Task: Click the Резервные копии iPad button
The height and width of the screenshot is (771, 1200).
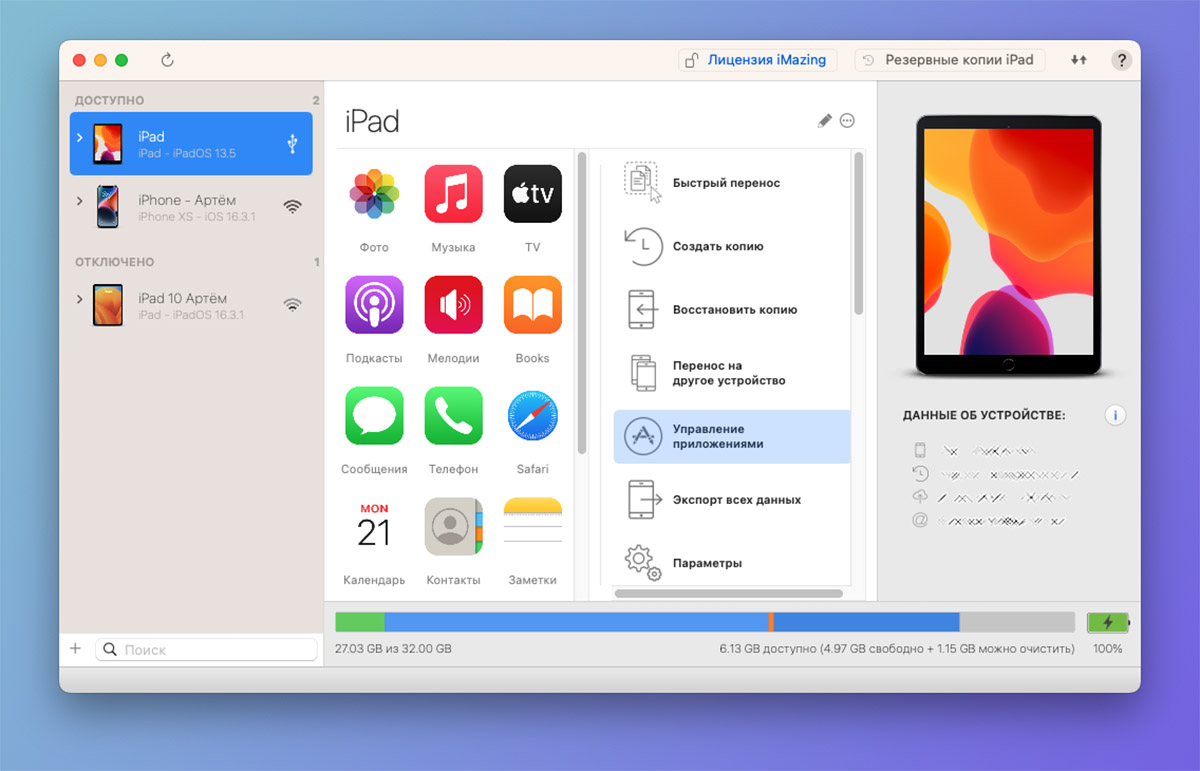Action: [949, 60]
